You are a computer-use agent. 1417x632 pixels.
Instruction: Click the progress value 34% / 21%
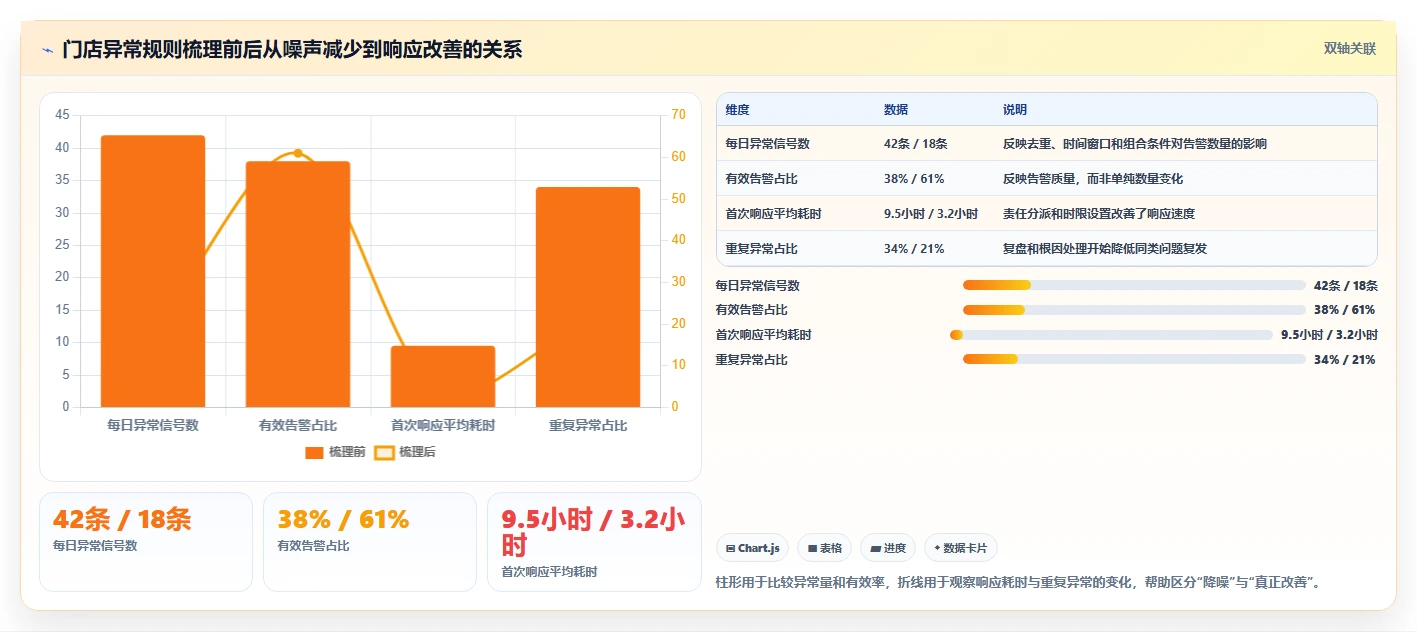coord(1344,360)
